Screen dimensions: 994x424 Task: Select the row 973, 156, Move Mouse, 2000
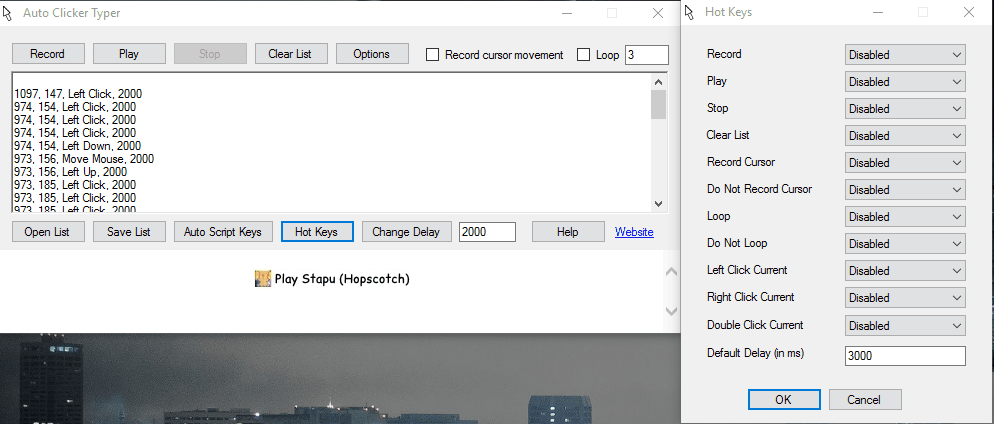pos(84,159)
